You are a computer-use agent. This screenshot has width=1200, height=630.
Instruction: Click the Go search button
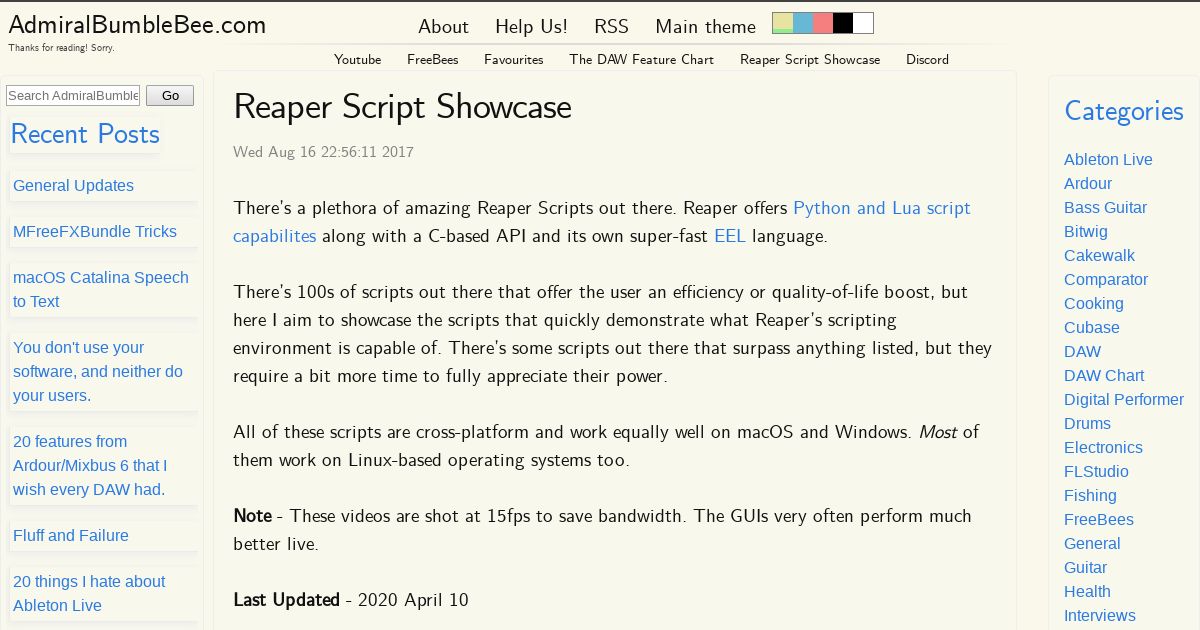point(170,96)
